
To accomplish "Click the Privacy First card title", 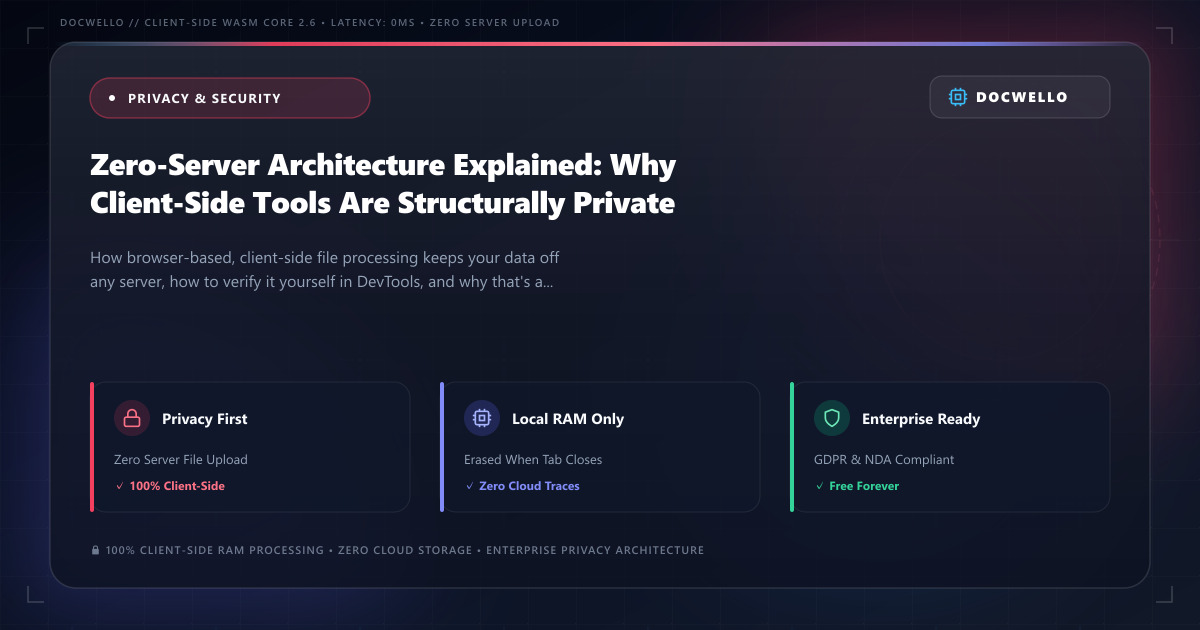I will tap(205, 419).
